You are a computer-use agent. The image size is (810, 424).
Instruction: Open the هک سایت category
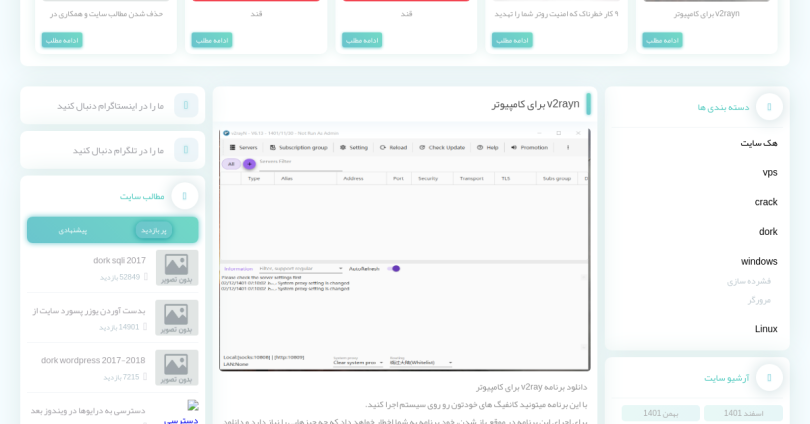(x=759, y=143)
